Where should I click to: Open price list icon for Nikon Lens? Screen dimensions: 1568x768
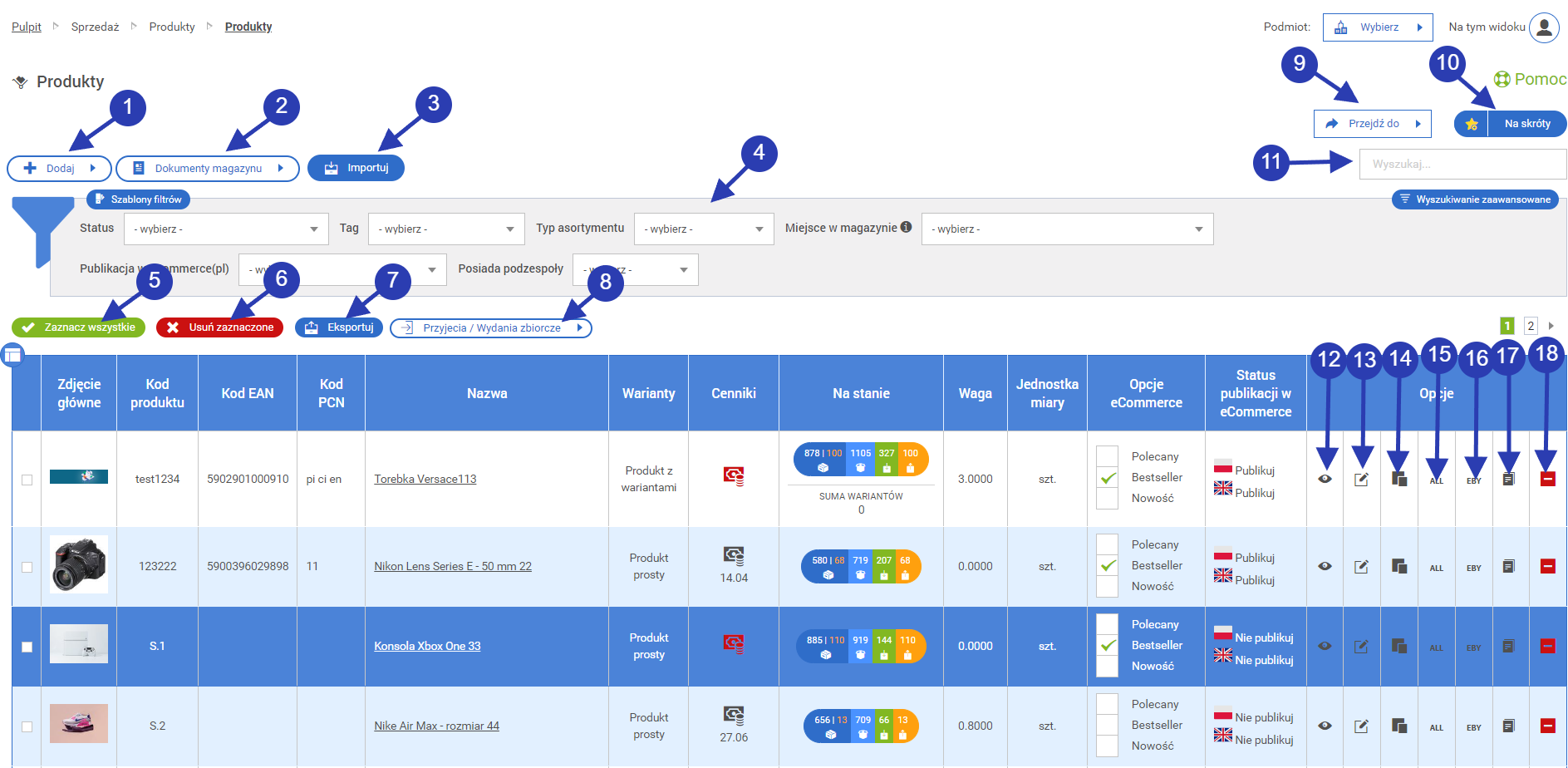click(x=733, y=556)
